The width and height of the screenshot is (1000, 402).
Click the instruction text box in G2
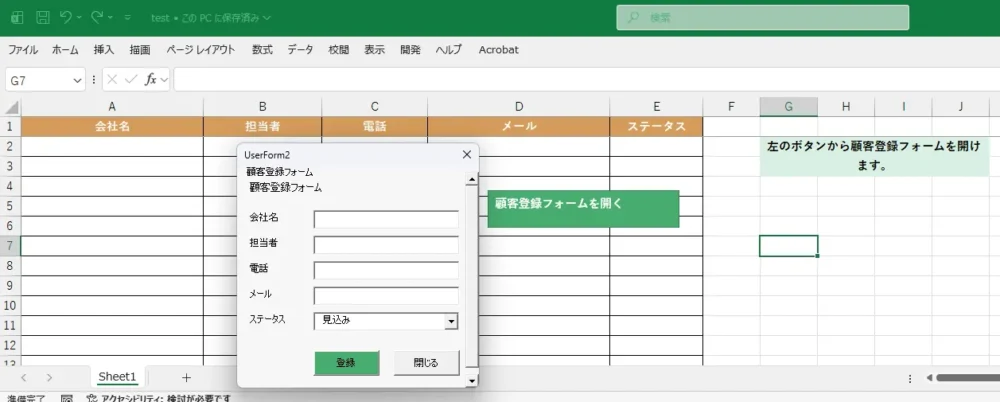pyautogui.click(x=874, y=156)
